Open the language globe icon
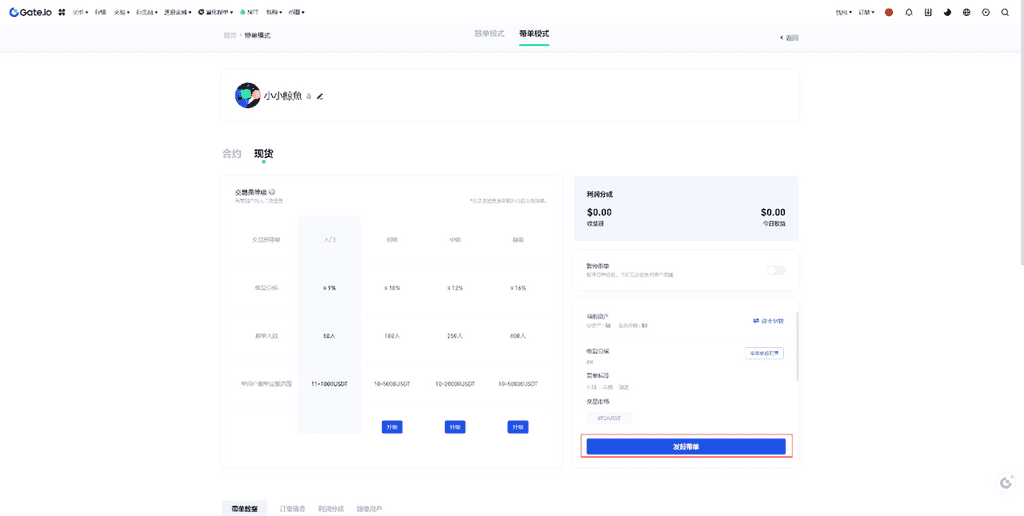Viewport: 1024px width, 516px height. [966, 12]
